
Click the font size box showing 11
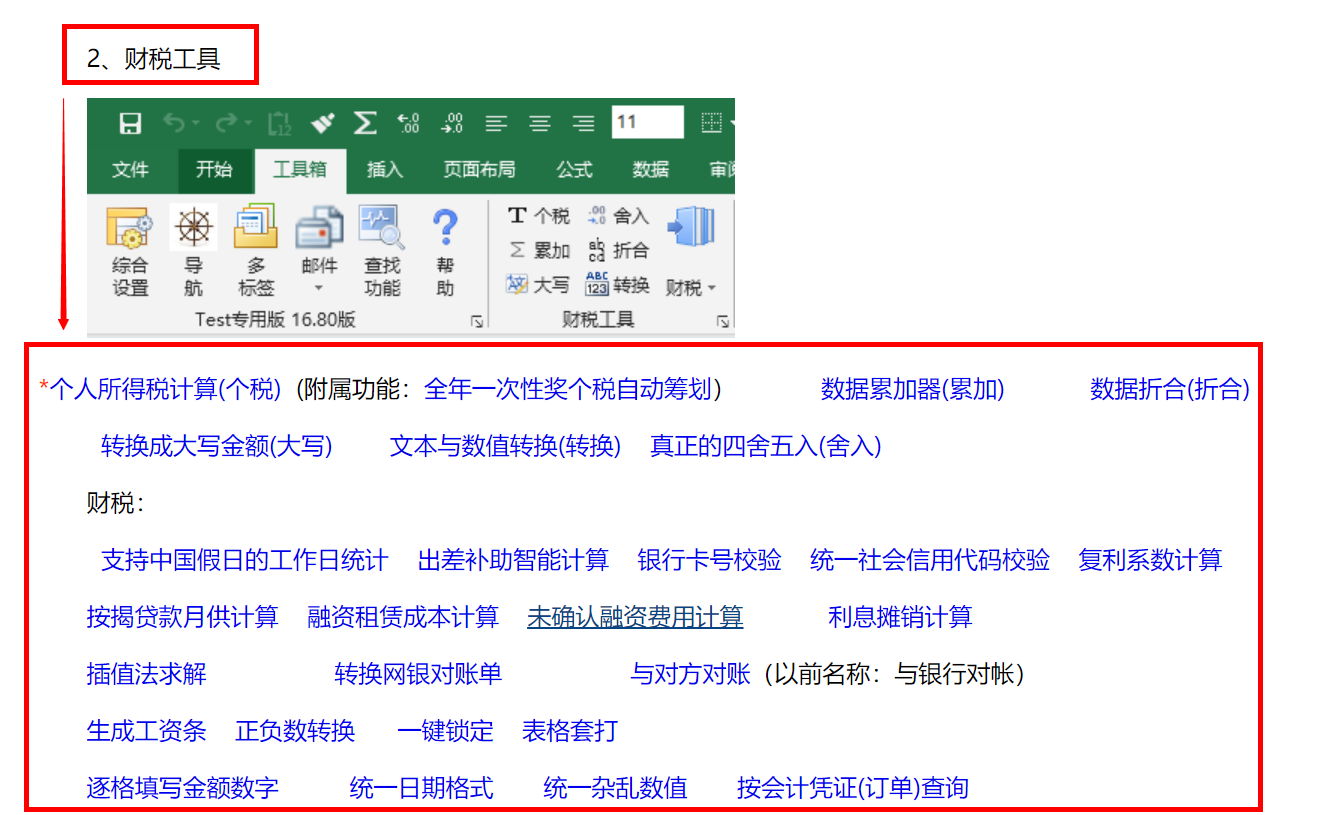648,122
